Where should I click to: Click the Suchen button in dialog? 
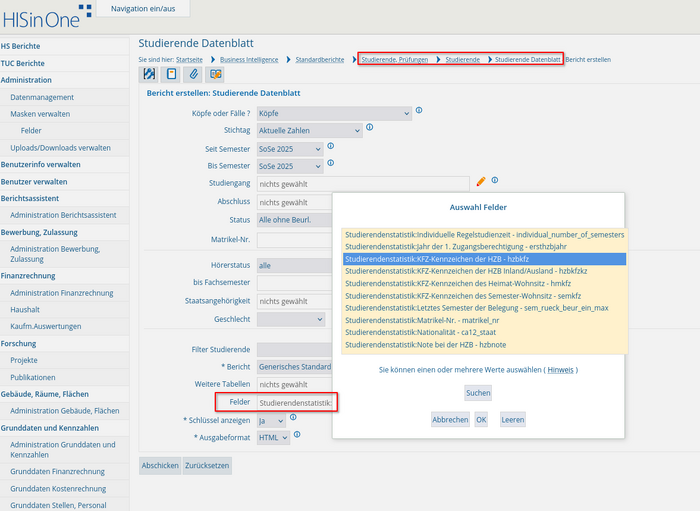point(478,393)
